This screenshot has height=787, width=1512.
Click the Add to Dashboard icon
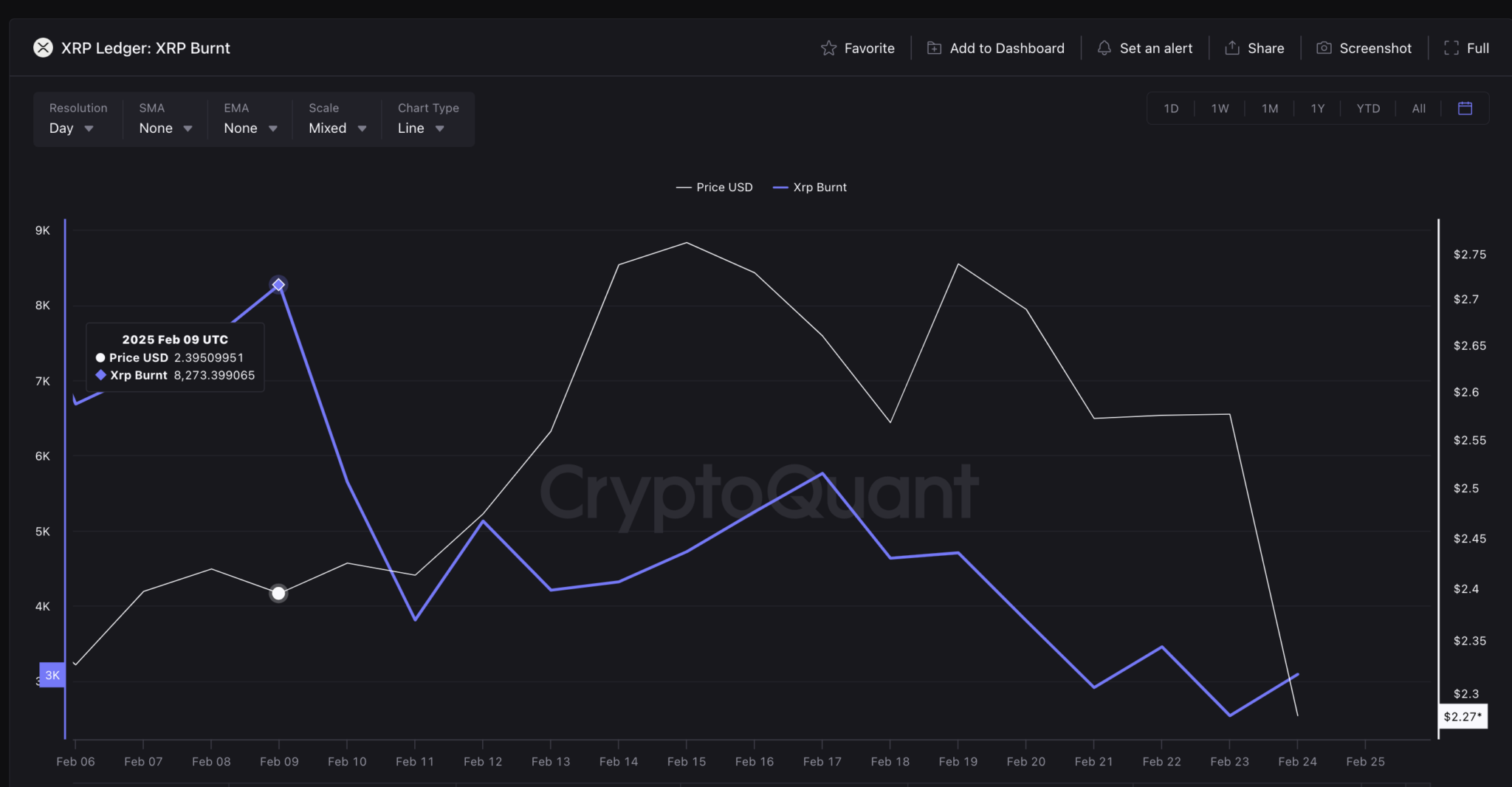(934, 47)
